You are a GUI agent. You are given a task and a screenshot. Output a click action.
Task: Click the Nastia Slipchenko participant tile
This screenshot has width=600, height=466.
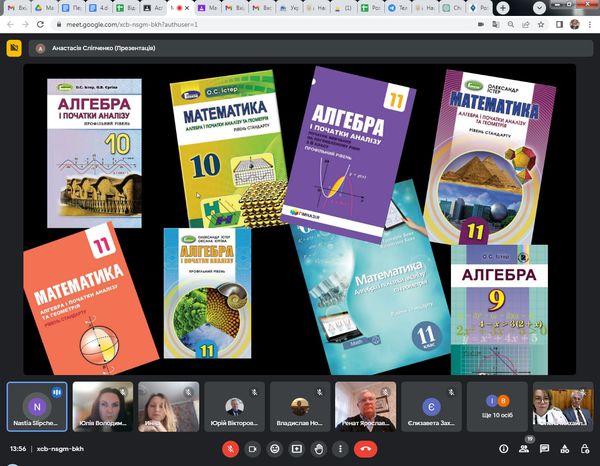[x=36, y=406]
